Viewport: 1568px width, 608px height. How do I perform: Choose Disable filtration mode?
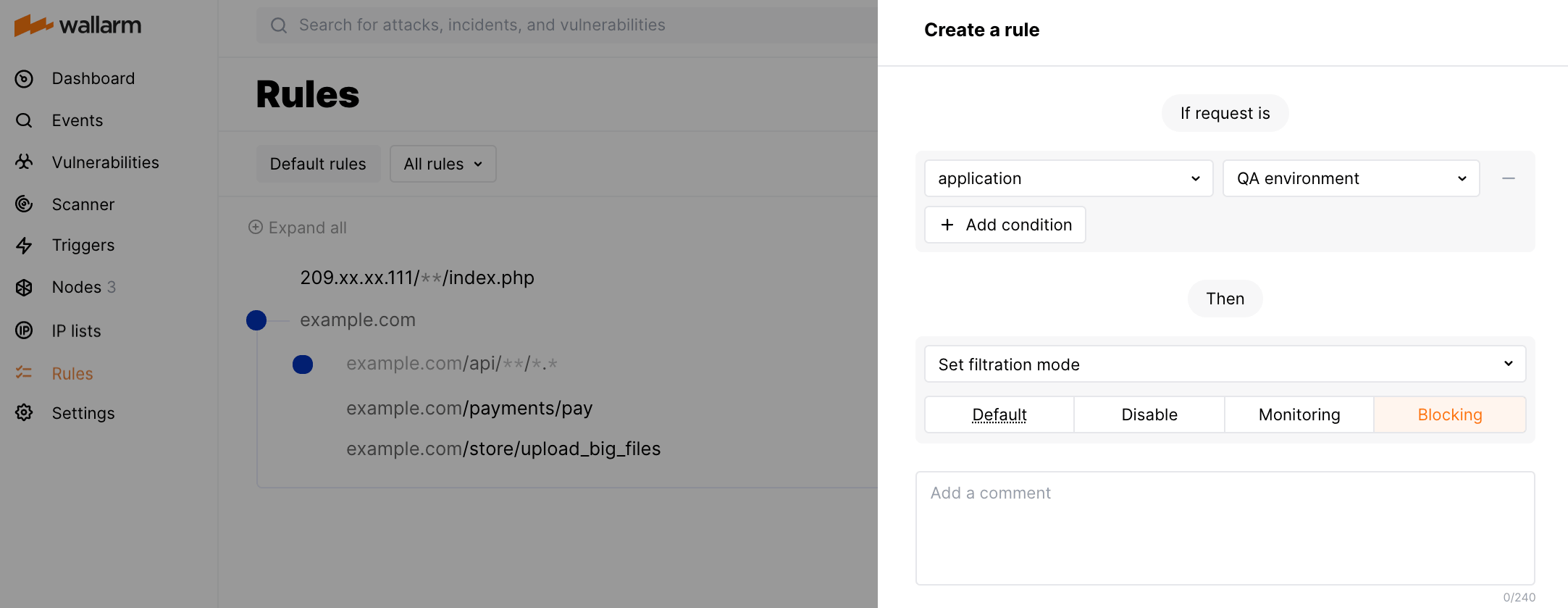(1149, 415)
